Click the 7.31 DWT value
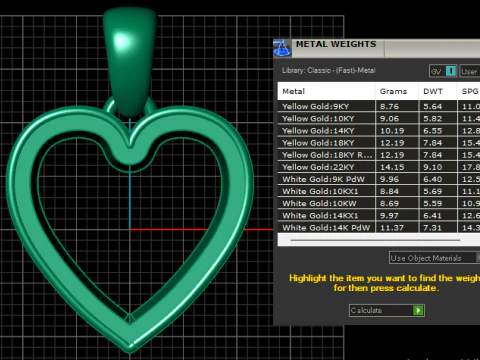 [433, 228]
